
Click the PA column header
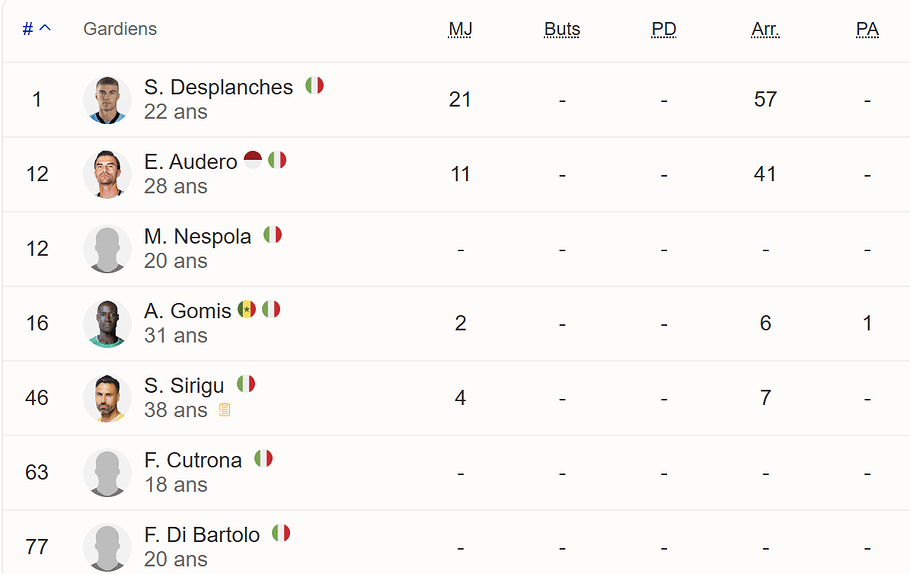click(x=867, y=29)
